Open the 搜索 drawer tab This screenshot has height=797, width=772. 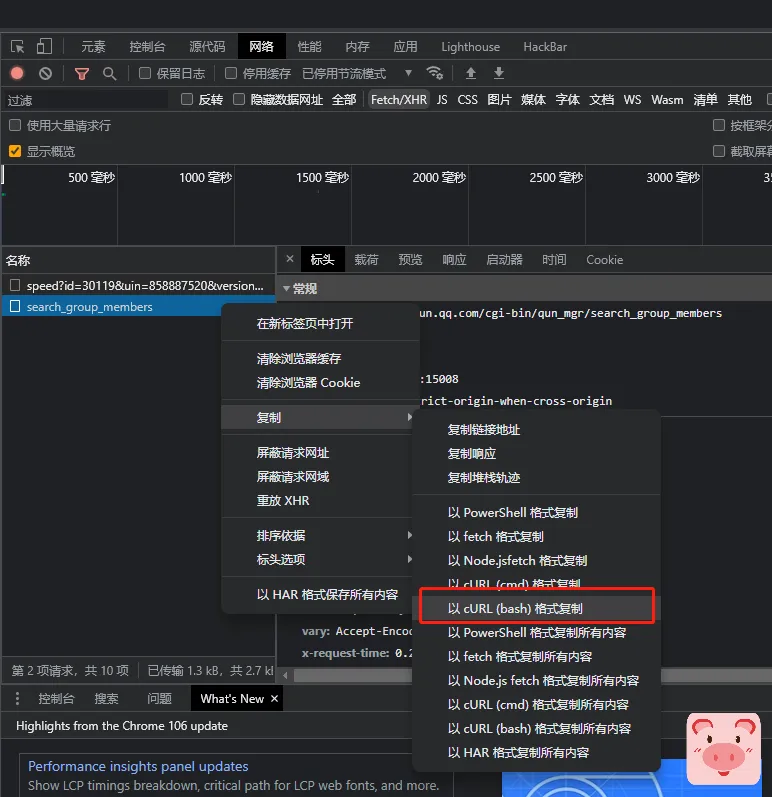[x=106, y=698]
